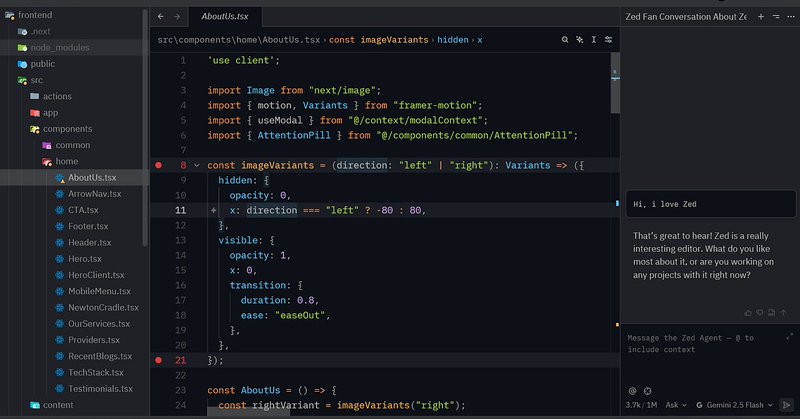Fold code block at line 8 chevron
This screenshot has width=800, height=419.
point(196,165)
